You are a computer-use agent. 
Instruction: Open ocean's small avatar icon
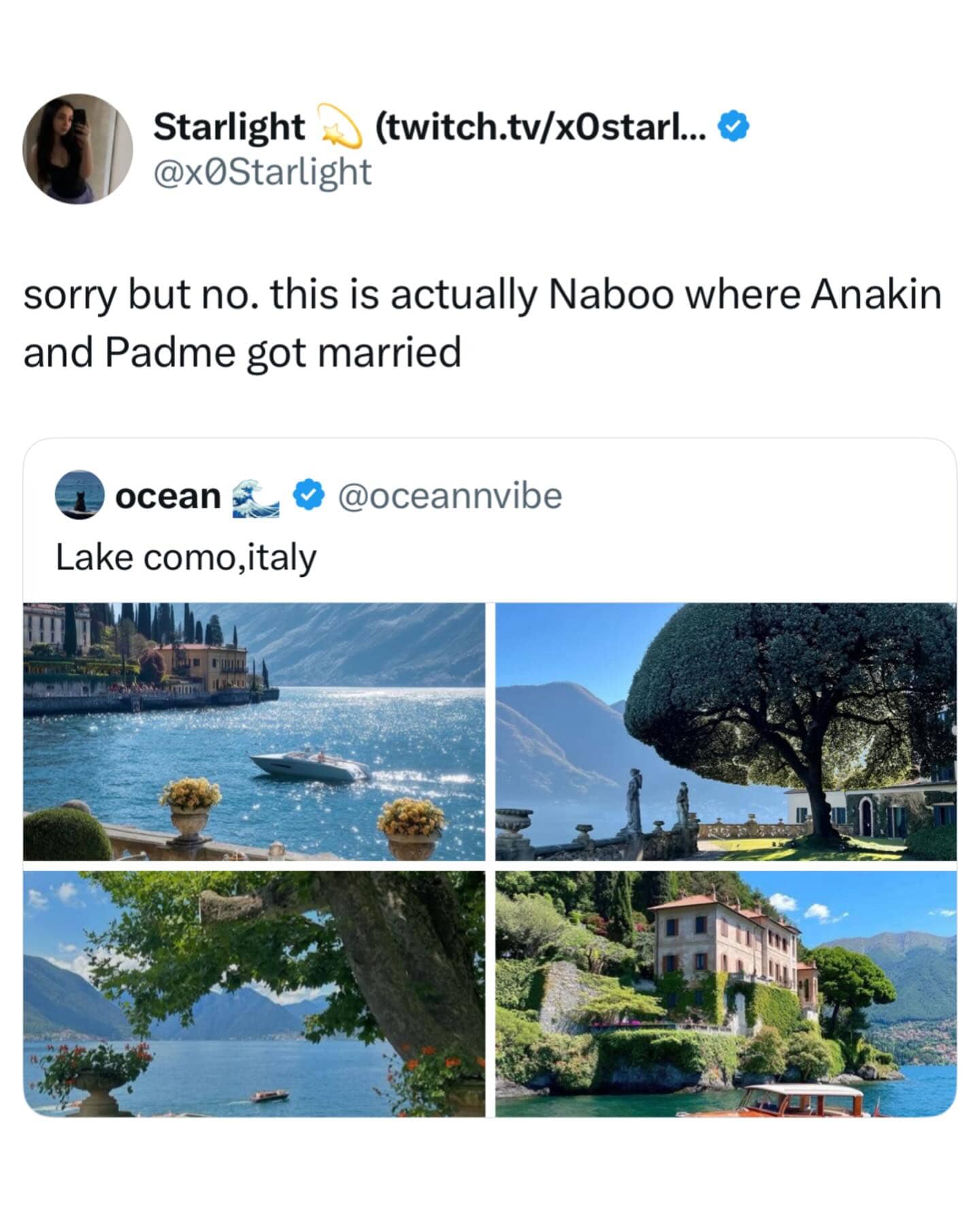coord(80,495)
